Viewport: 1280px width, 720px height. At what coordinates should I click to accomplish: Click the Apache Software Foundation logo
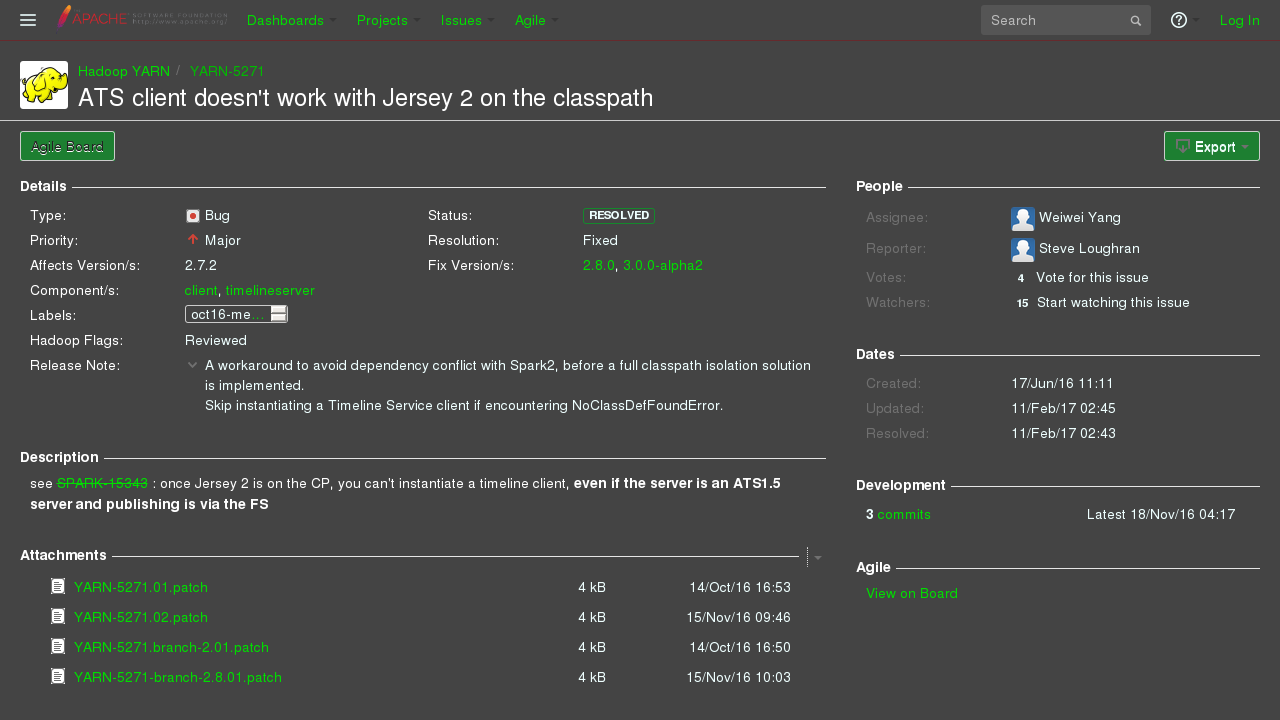pyautogui.click(x=142, y=18)
